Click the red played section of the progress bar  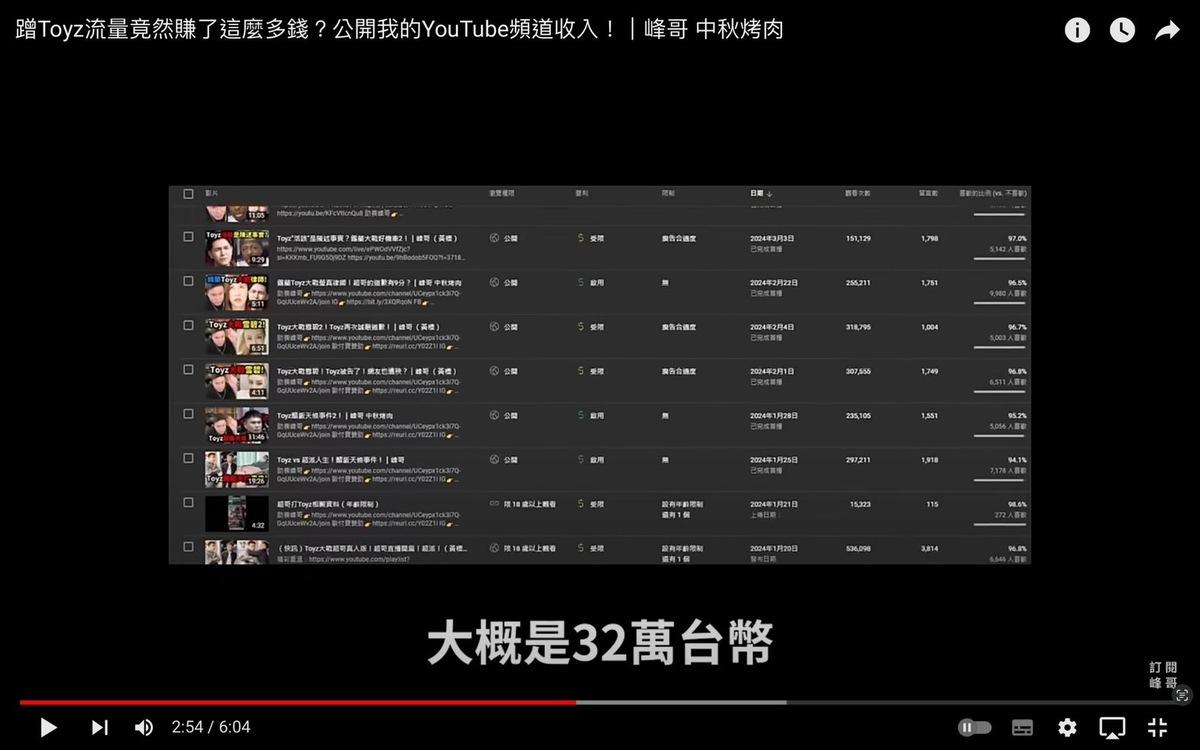coord(297,702)
